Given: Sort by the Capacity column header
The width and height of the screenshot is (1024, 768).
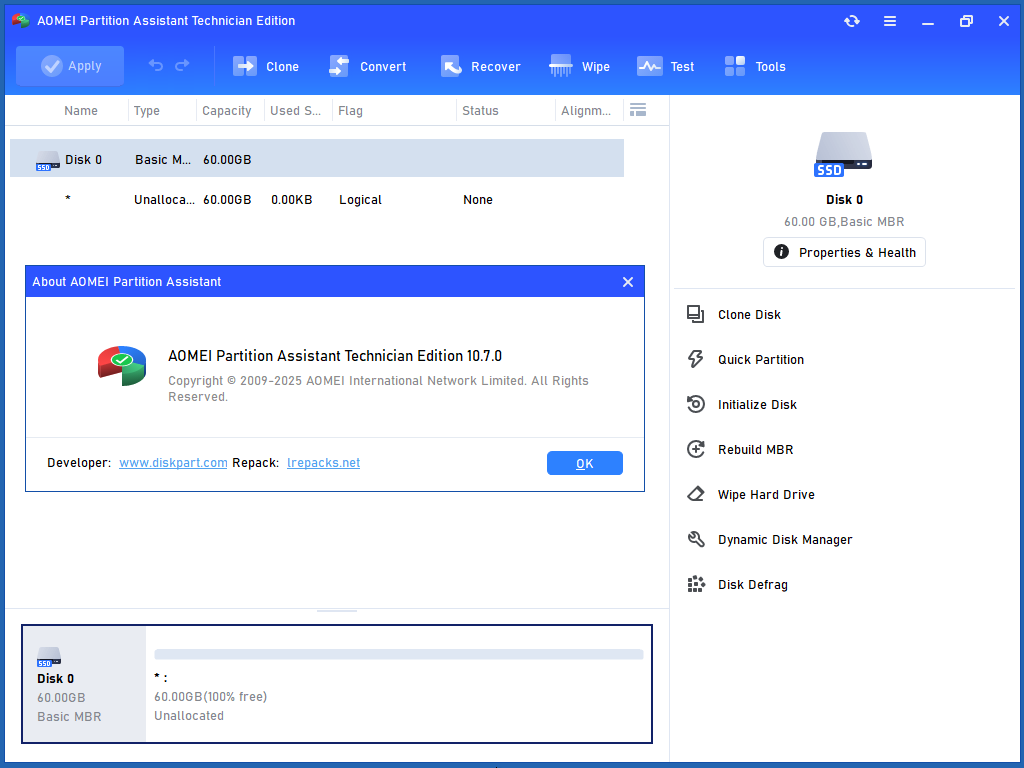Looking at the screenshot, I should (x=227, y=111).
